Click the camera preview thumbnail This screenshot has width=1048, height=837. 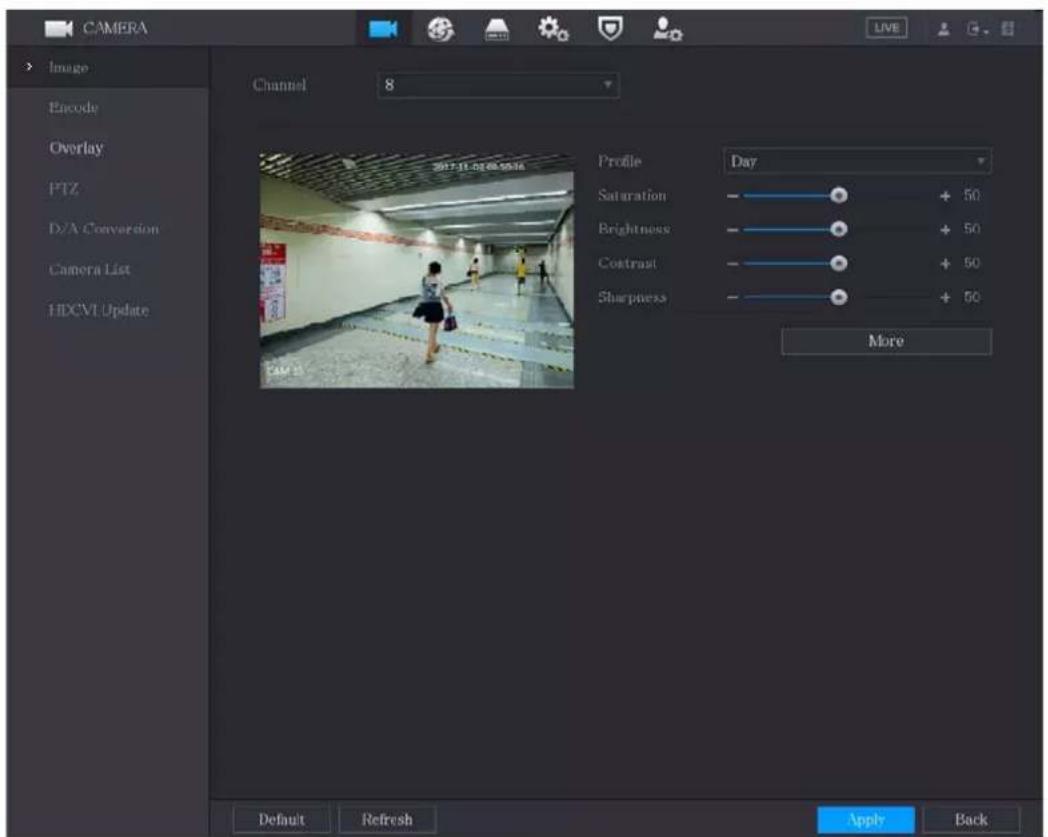[416, 271]
